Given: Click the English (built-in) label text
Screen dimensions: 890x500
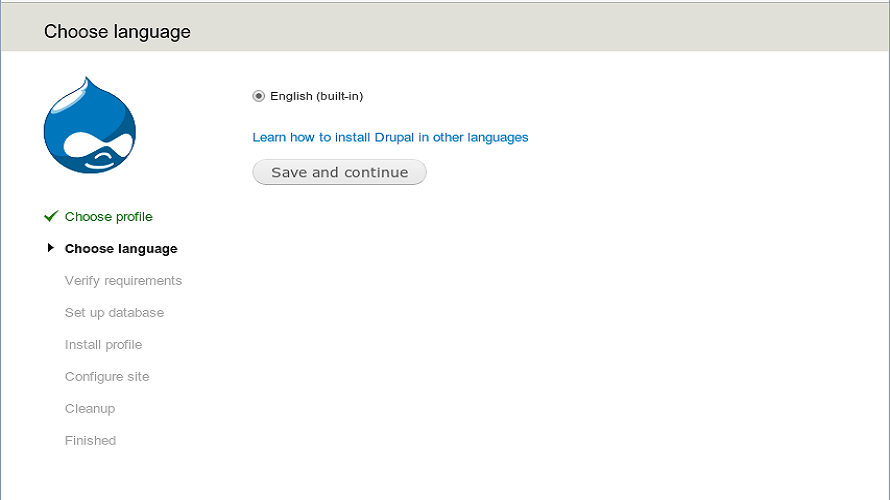Looking at the screenshot, I should 316,96.
